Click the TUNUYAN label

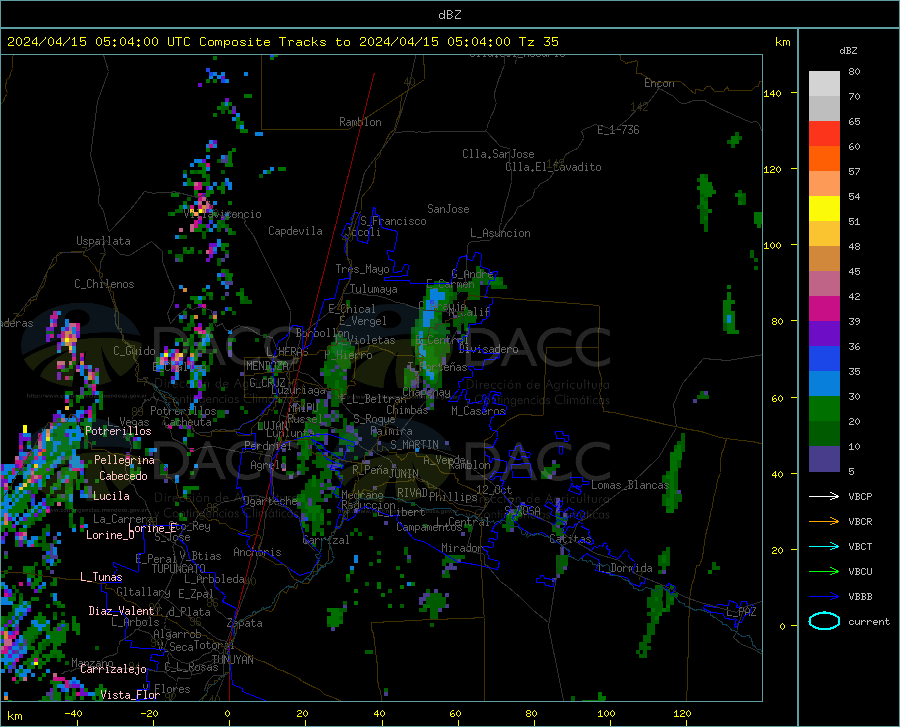(x=232, y=660)
